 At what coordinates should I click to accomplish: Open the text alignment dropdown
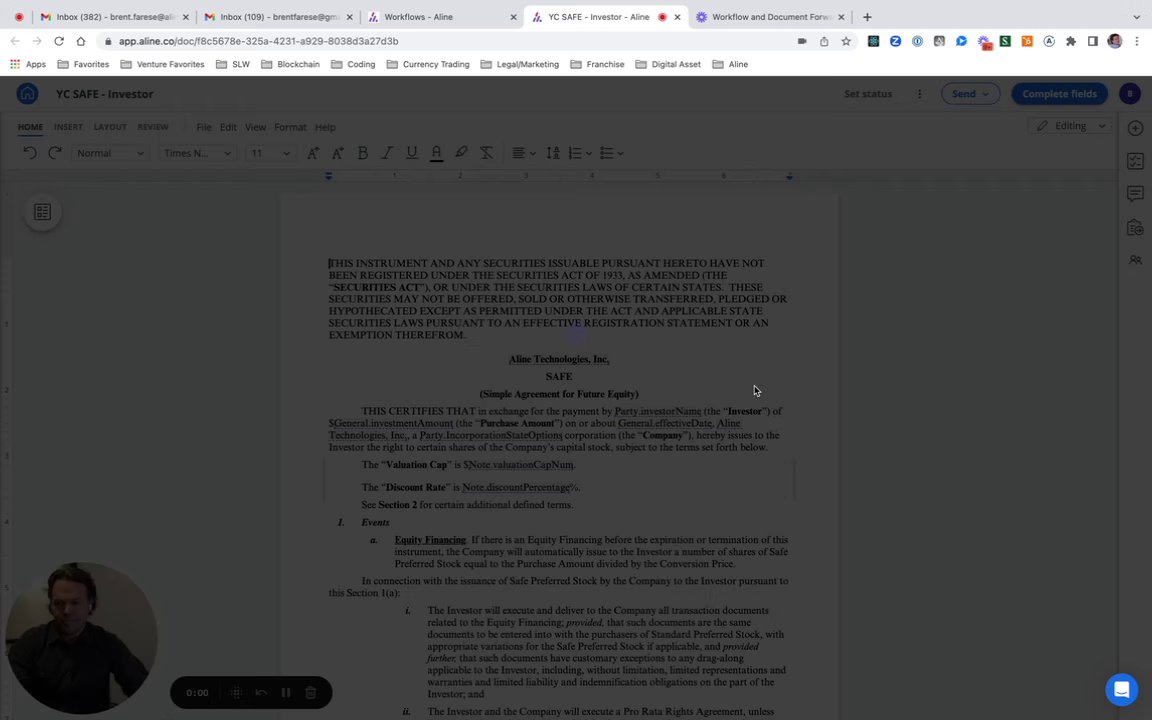point(524,153)
